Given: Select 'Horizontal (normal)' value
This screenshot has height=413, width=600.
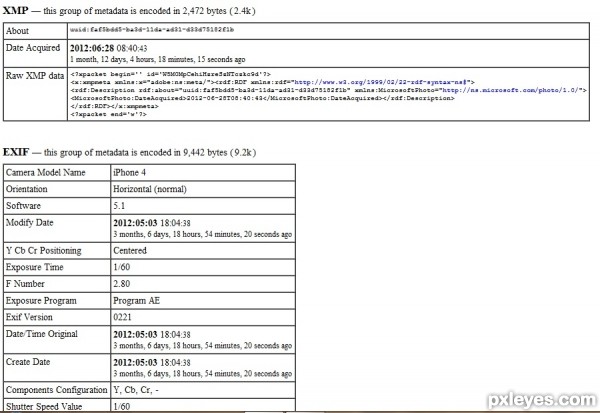Looking at the screenshot, I should click(150, 189).
